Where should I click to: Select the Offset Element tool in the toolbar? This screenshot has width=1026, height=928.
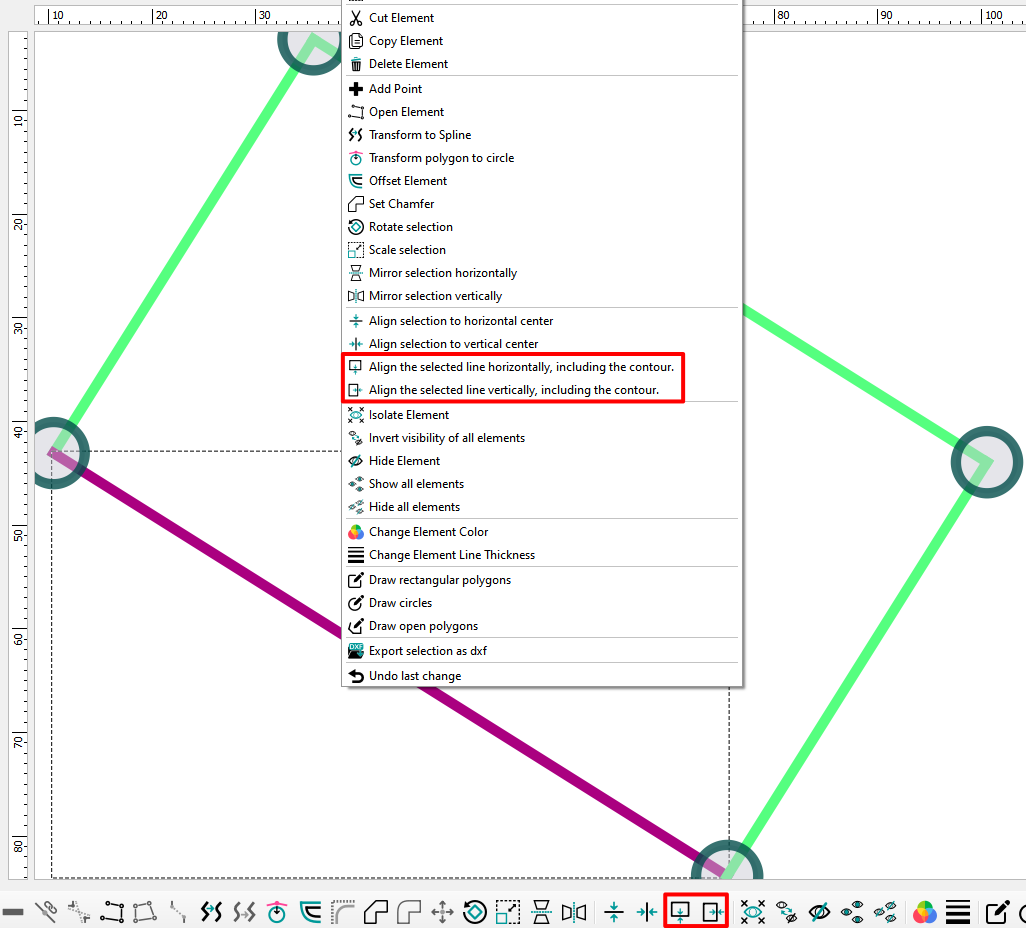coord(311,912)
